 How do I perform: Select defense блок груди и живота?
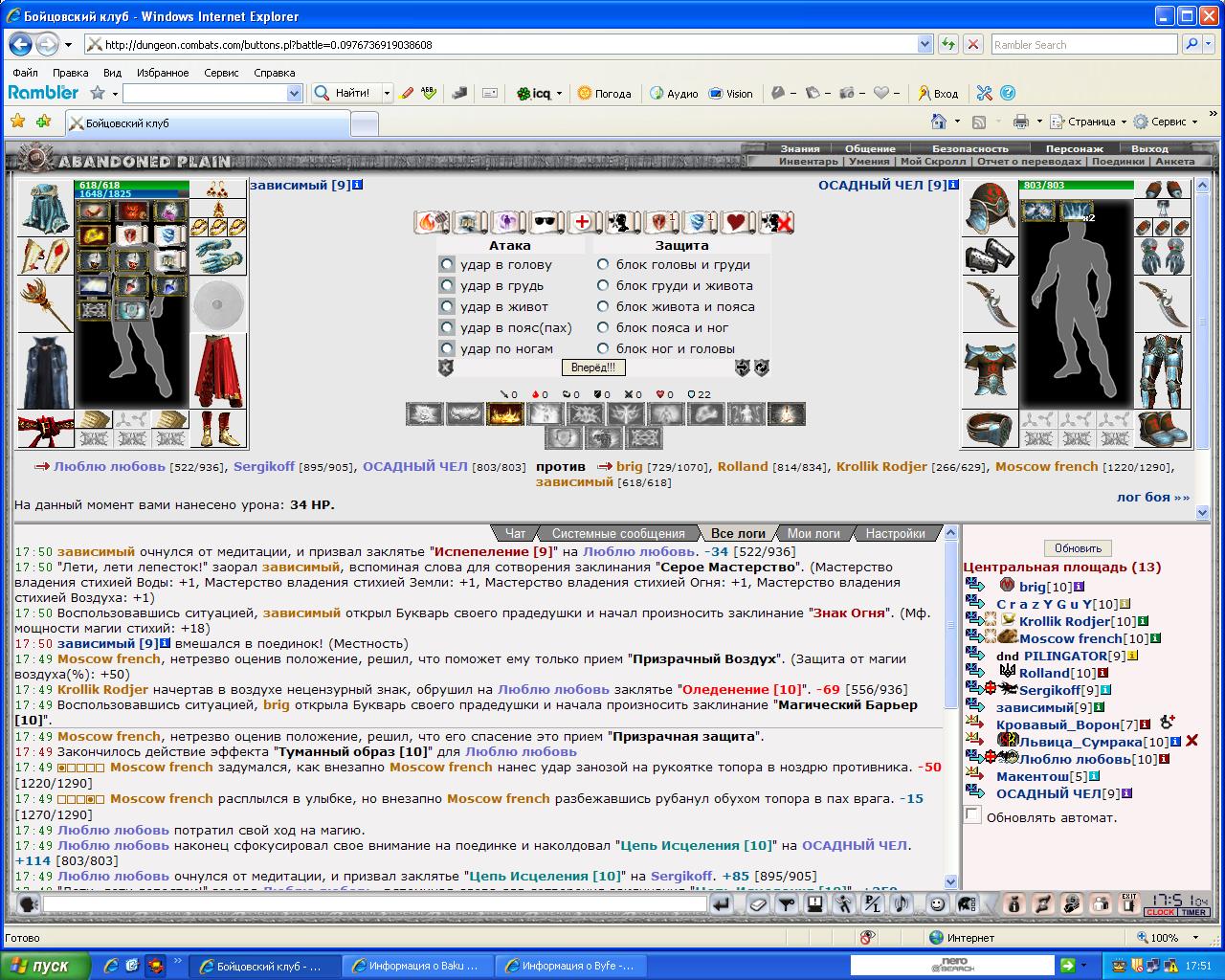click(603, 285)
